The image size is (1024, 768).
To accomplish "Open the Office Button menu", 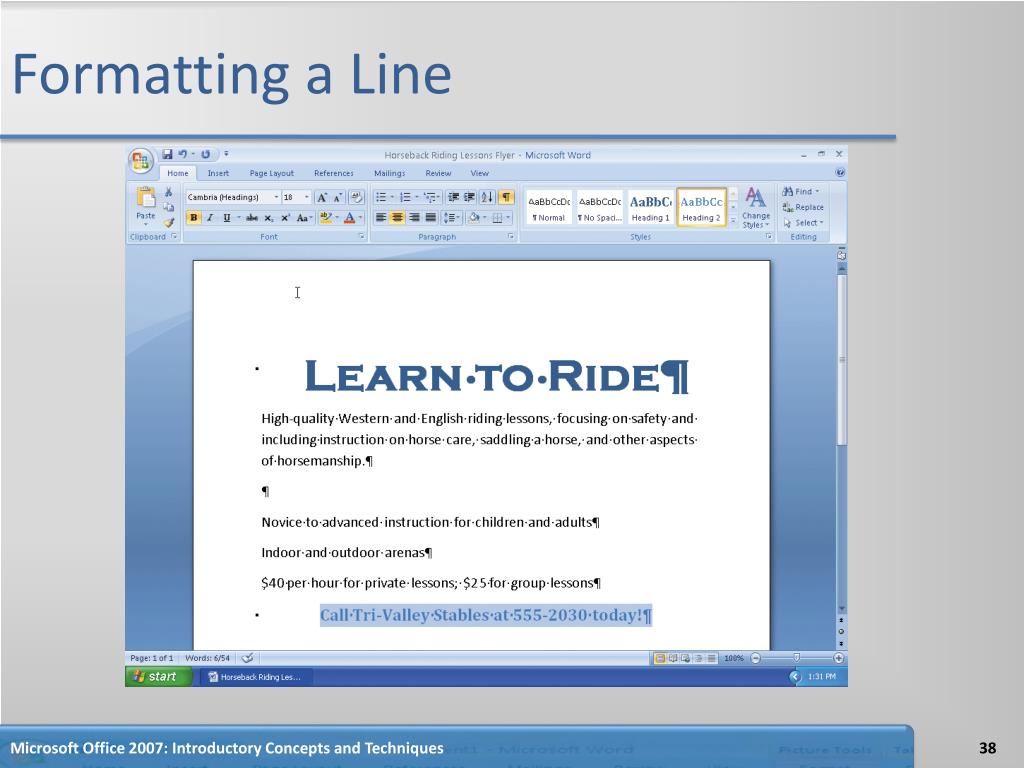I will click(x=140, y=161).
